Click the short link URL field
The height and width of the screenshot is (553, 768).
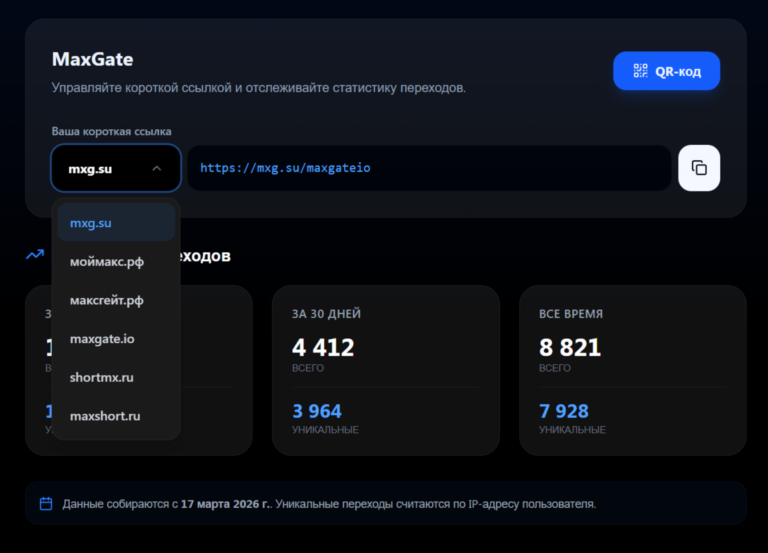point(428,168)
